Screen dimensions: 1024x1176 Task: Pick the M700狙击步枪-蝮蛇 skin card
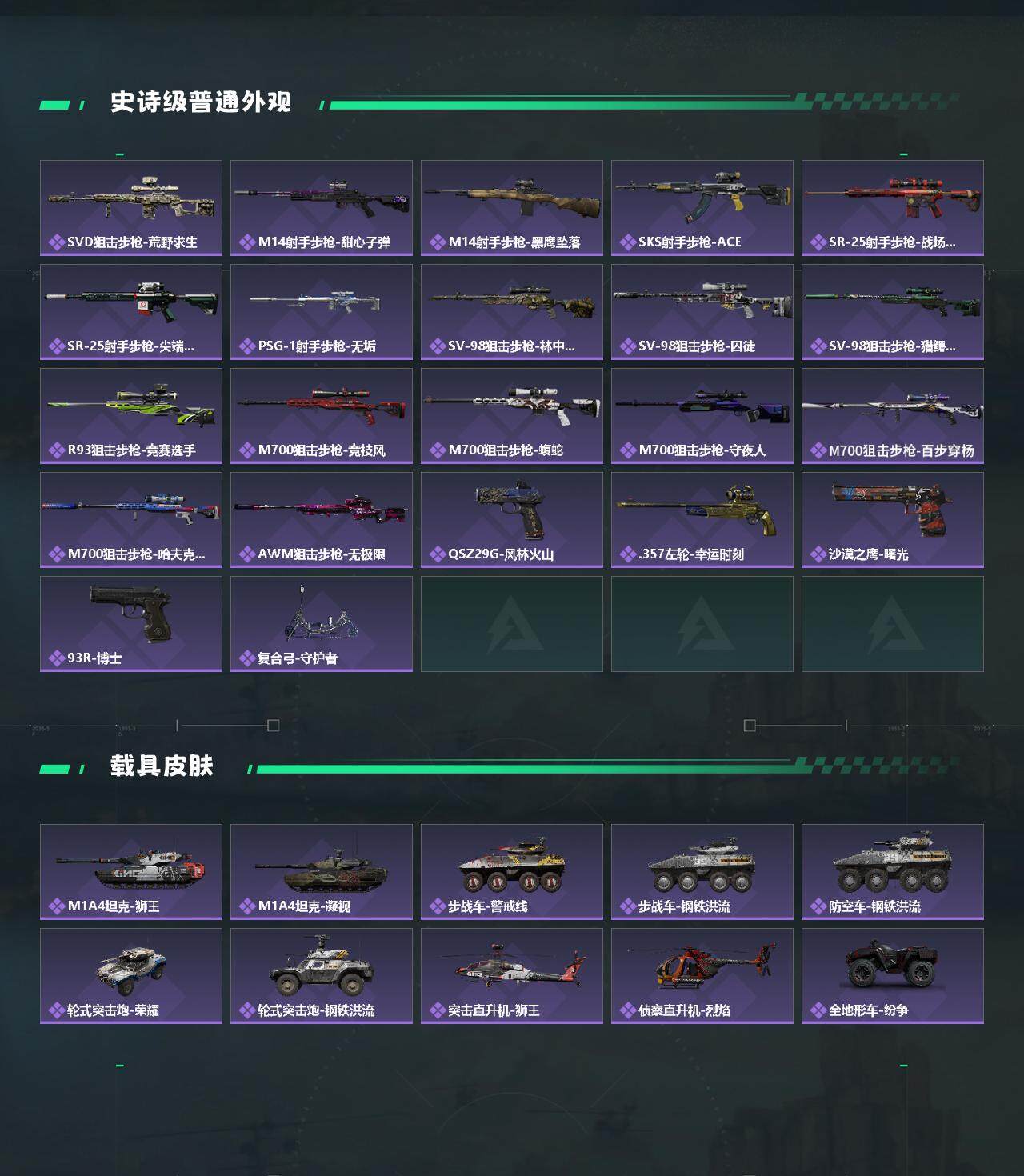click(512, 416)
